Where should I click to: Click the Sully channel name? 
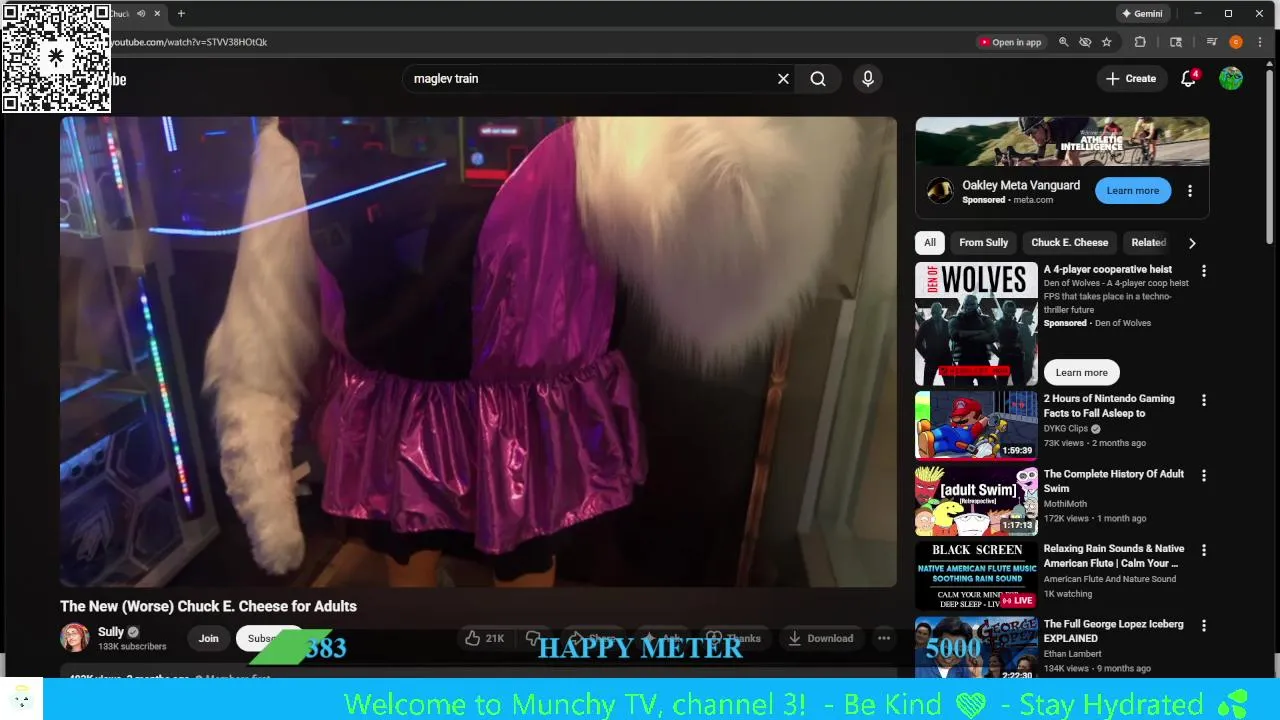pos(111,632)
